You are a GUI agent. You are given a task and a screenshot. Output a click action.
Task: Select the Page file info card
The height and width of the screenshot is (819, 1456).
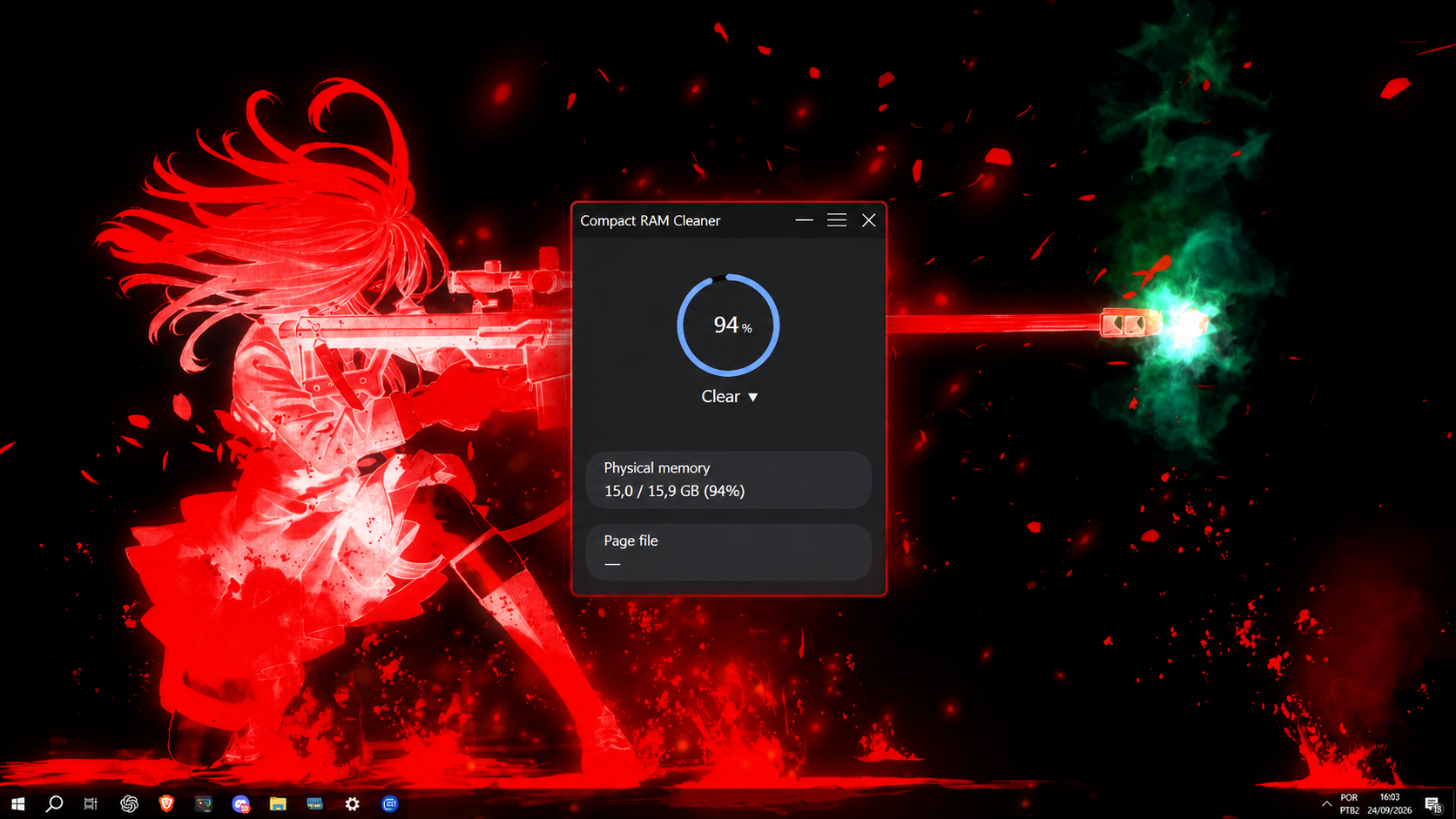point(729,552)
